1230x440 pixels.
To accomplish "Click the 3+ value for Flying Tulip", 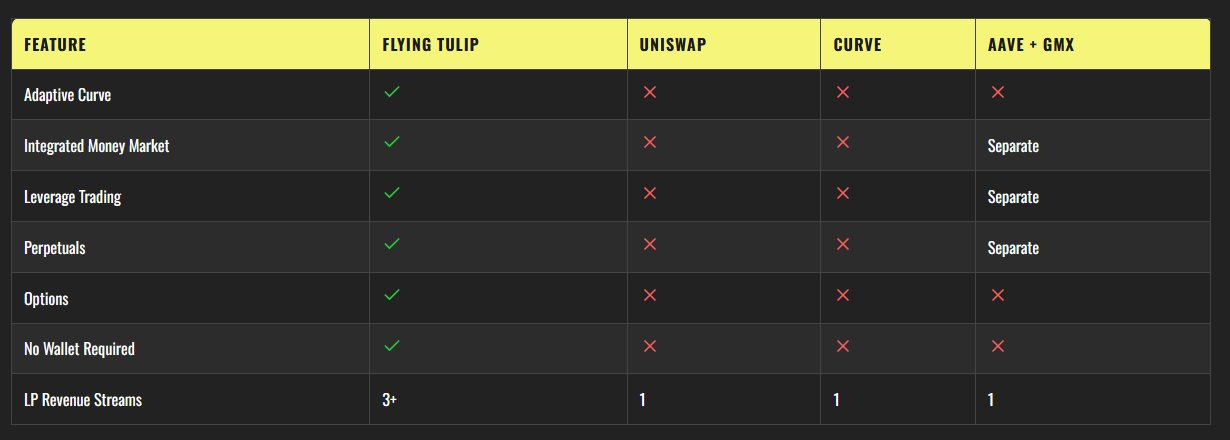I will (389, 400).
